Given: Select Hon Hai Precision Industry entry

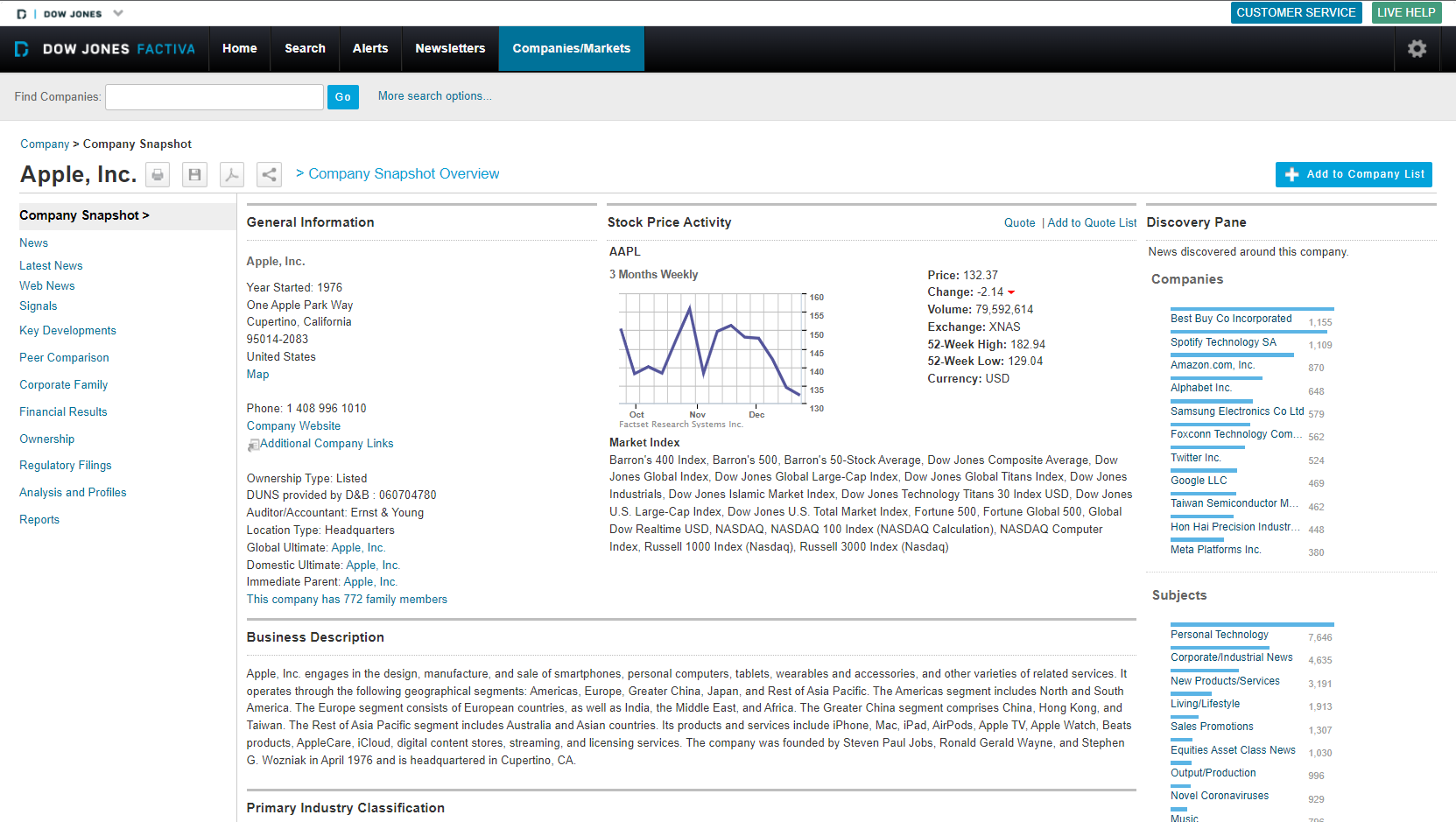Looking at the screenshot, I should point(1235,527).
